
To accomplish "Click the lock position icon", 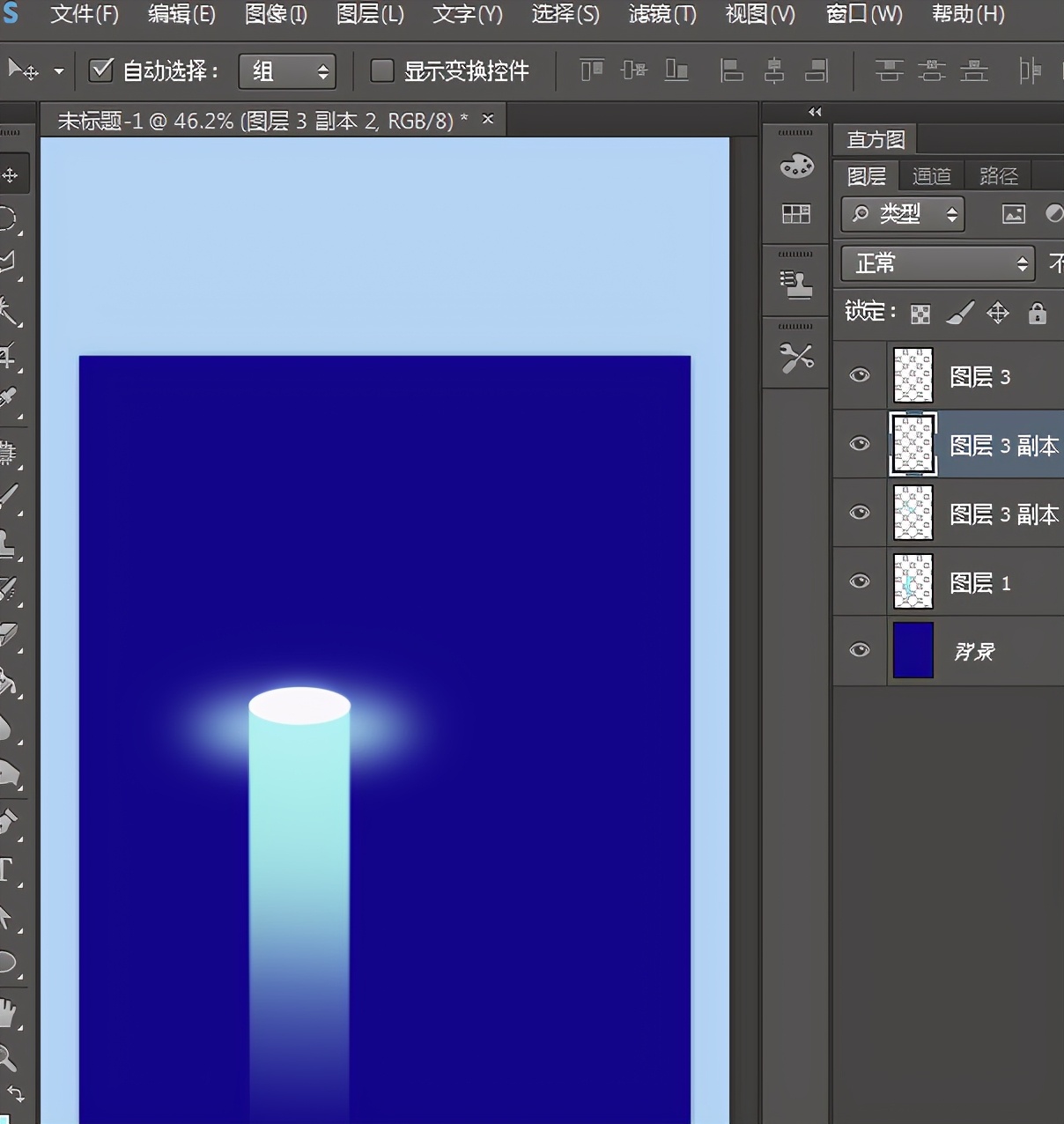I will (998, 313).
